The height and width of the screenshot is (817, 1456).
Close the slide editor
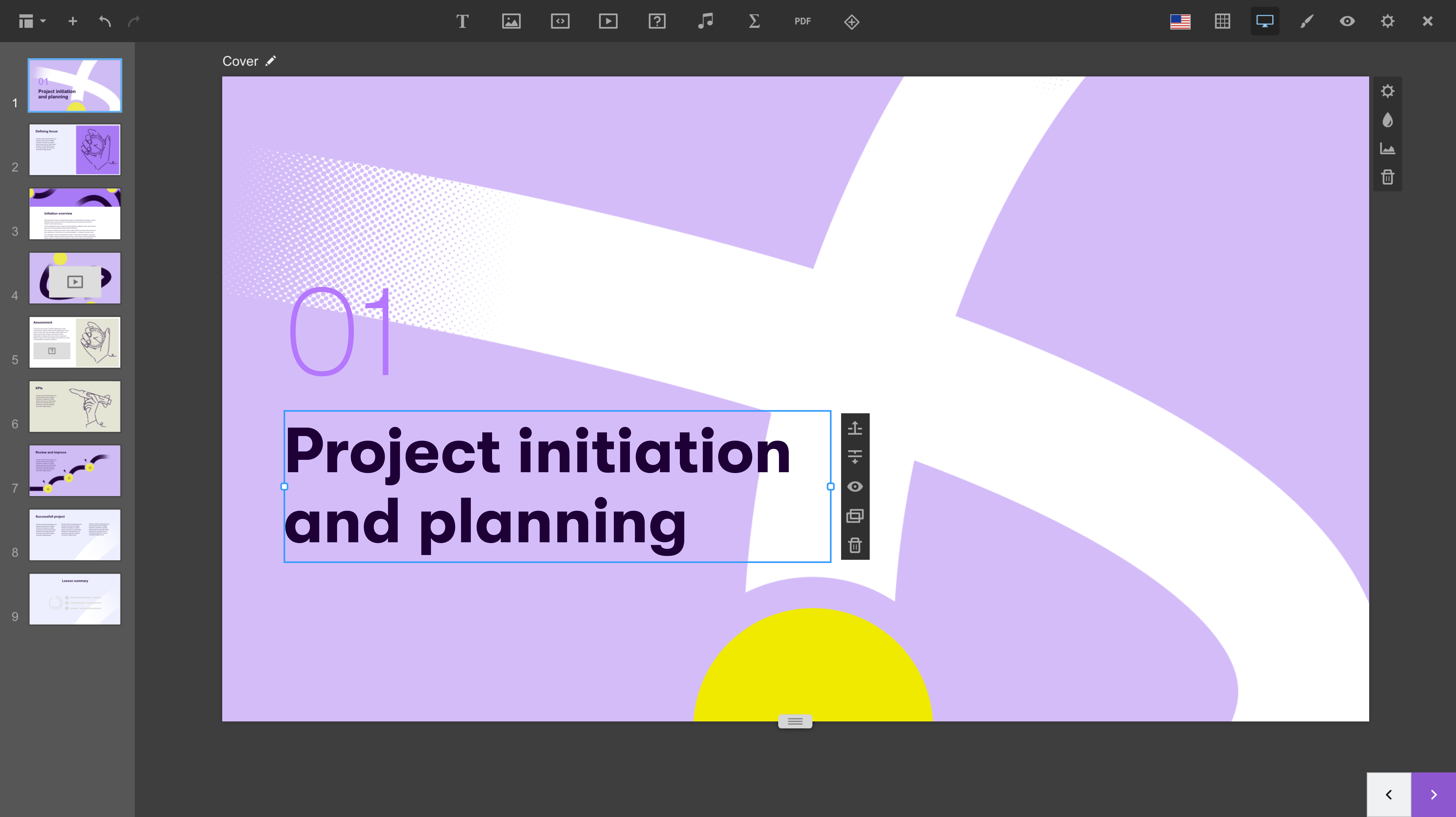point(1428,21)
